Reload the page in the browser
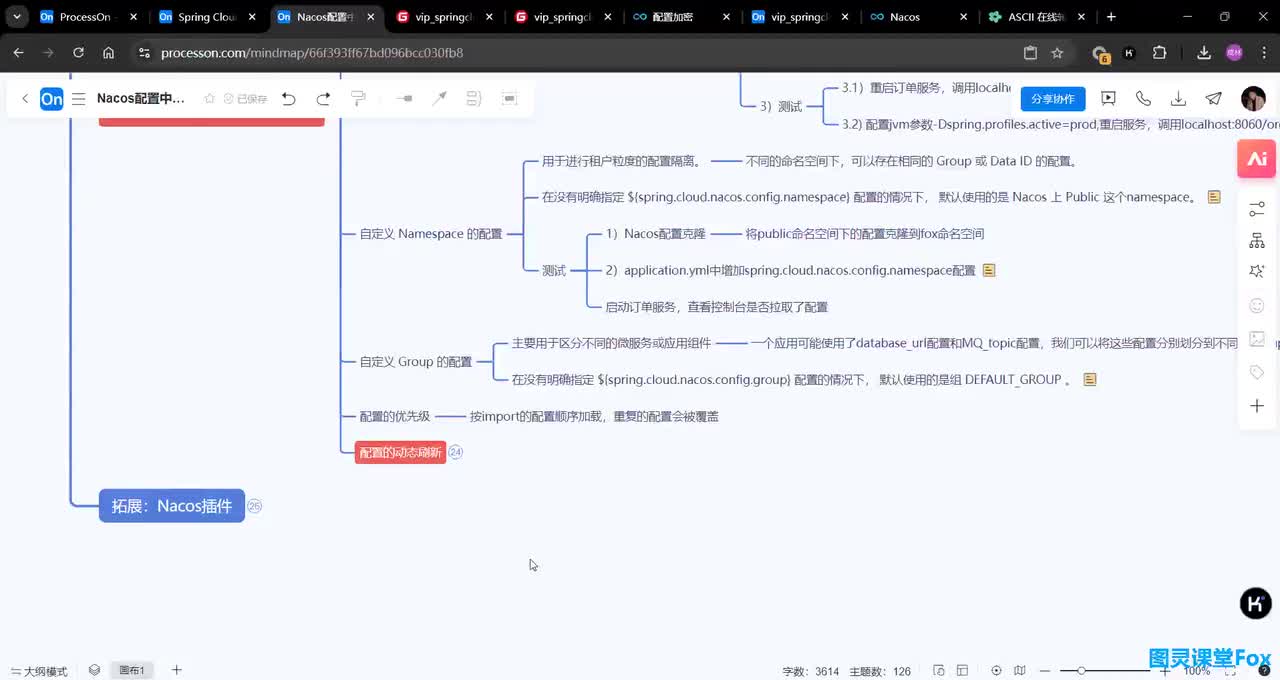 pyautogui.click(x=78, y=53)
